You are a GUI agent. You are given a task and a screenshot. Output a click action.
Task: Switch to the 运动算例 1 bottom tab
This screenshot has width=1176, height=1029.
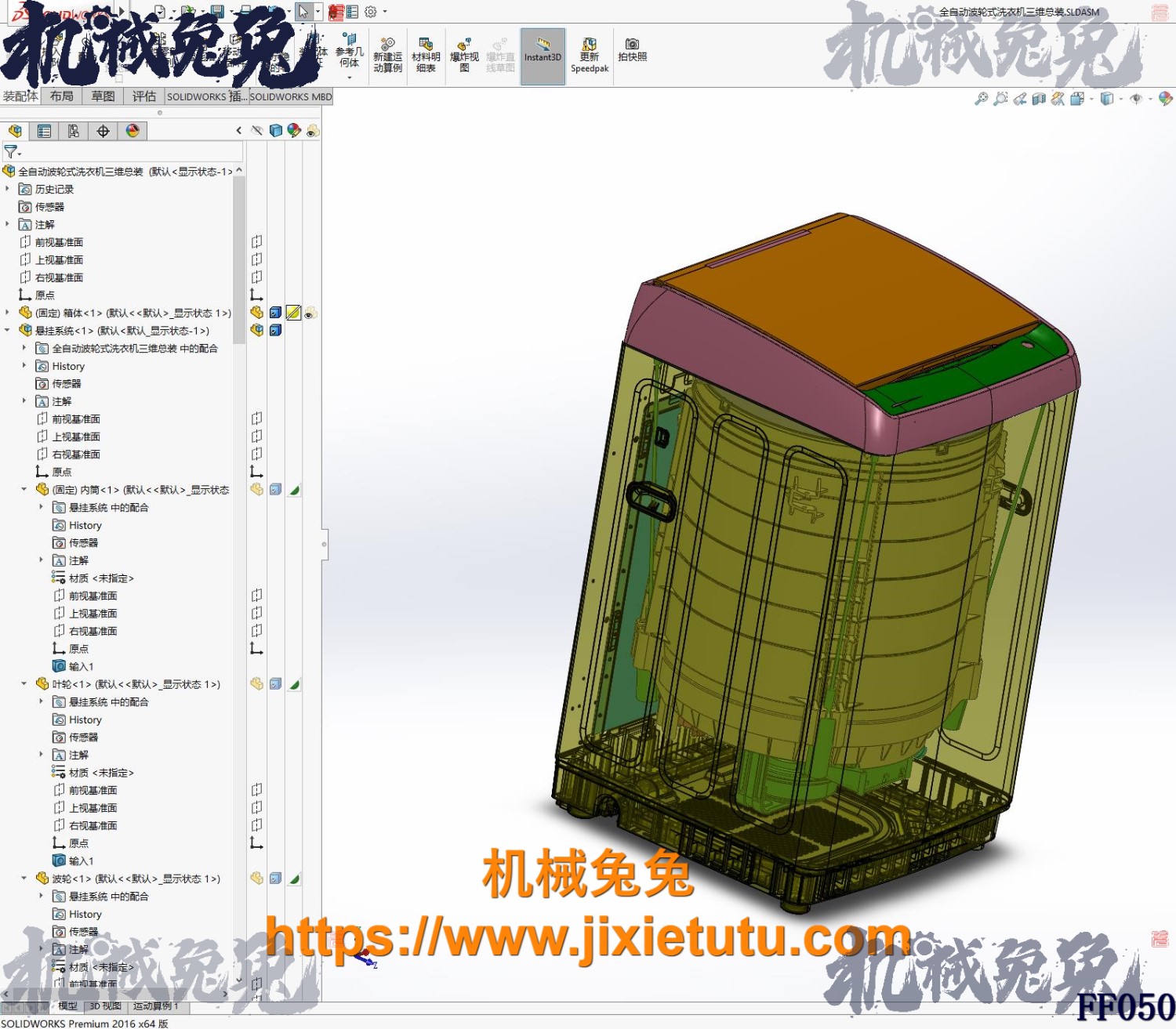coord(155,1006)
